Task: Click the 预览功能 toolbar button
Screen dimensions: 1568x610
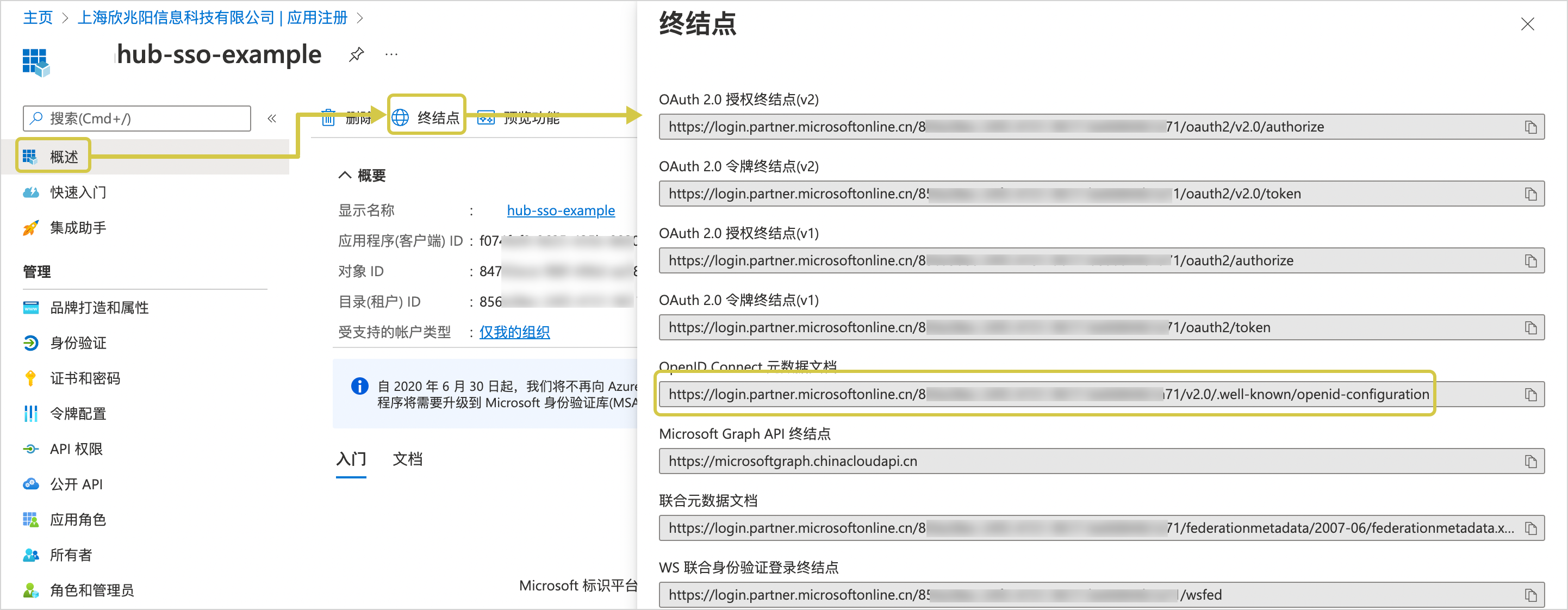Action: click(x=518, y=117)
